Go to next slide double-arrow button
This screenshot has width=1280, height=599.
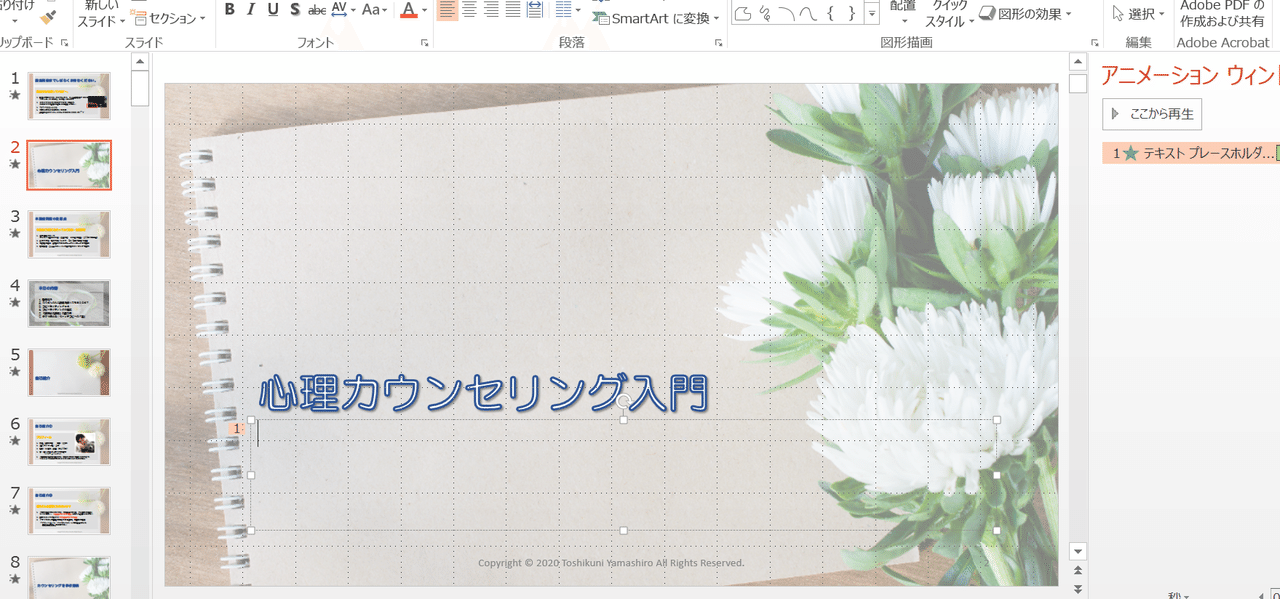tap(1077, 589)
